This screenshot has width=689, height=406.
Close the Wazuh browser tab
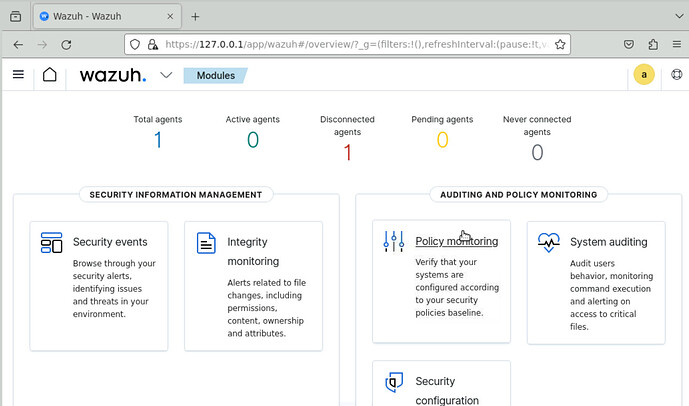pos(170,17)
